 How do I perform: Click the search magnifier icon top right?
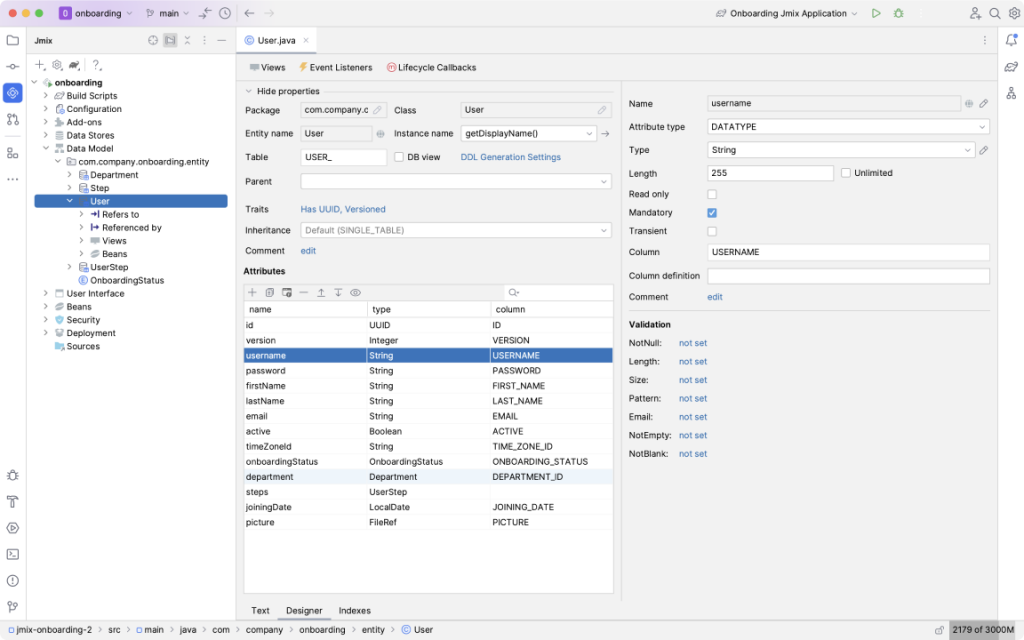click(994, 13)
